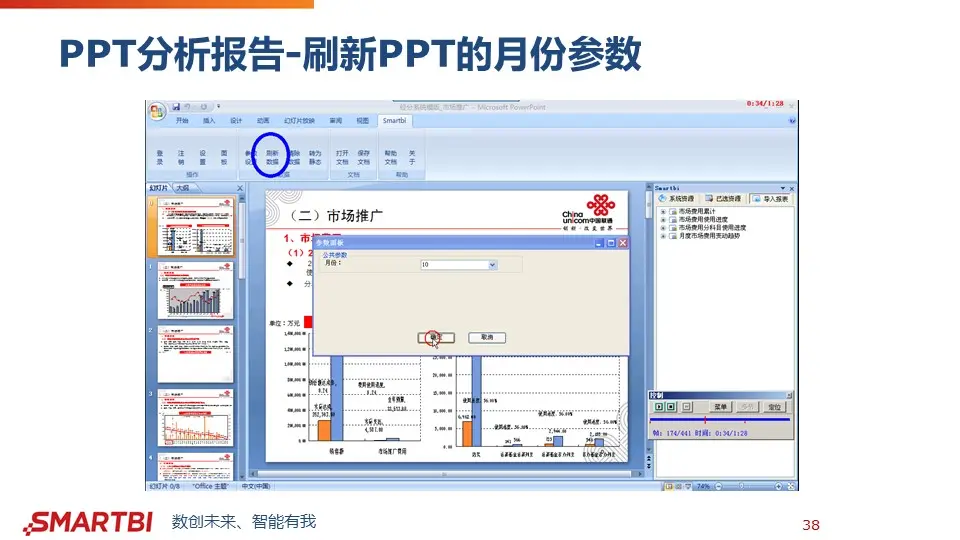This screenshot has width=960, height=540.
Task: Click the normal view icon in status bar
Action: click(669, 486)
